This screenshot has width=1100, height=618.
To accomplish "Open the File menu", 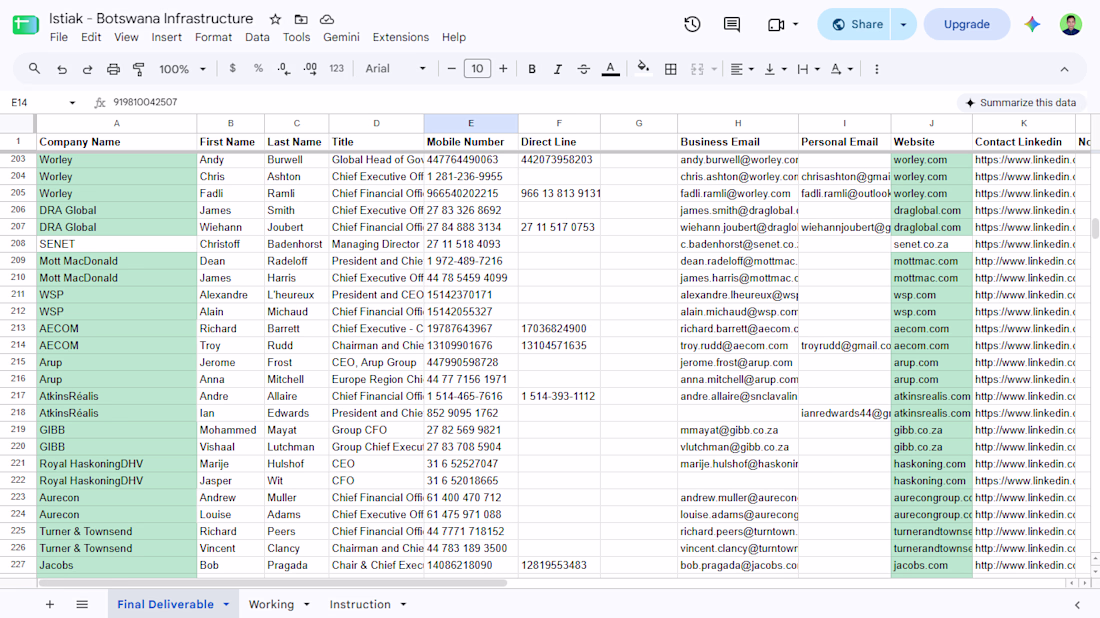I will pyautogui.click(x=59, y=37).
